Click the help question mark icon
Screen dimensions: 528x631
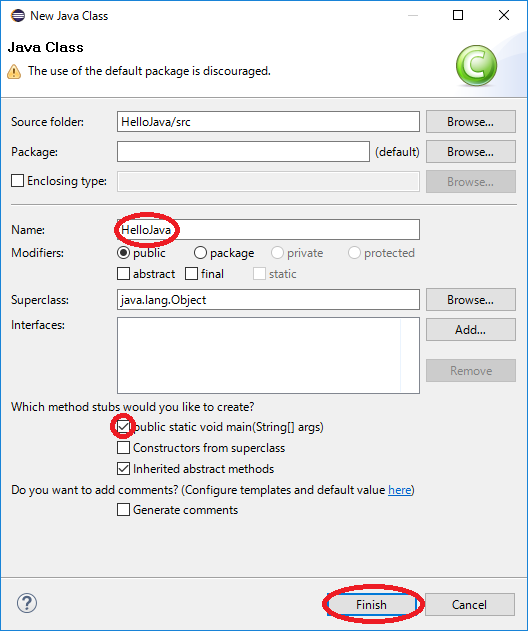click(27, 603)
